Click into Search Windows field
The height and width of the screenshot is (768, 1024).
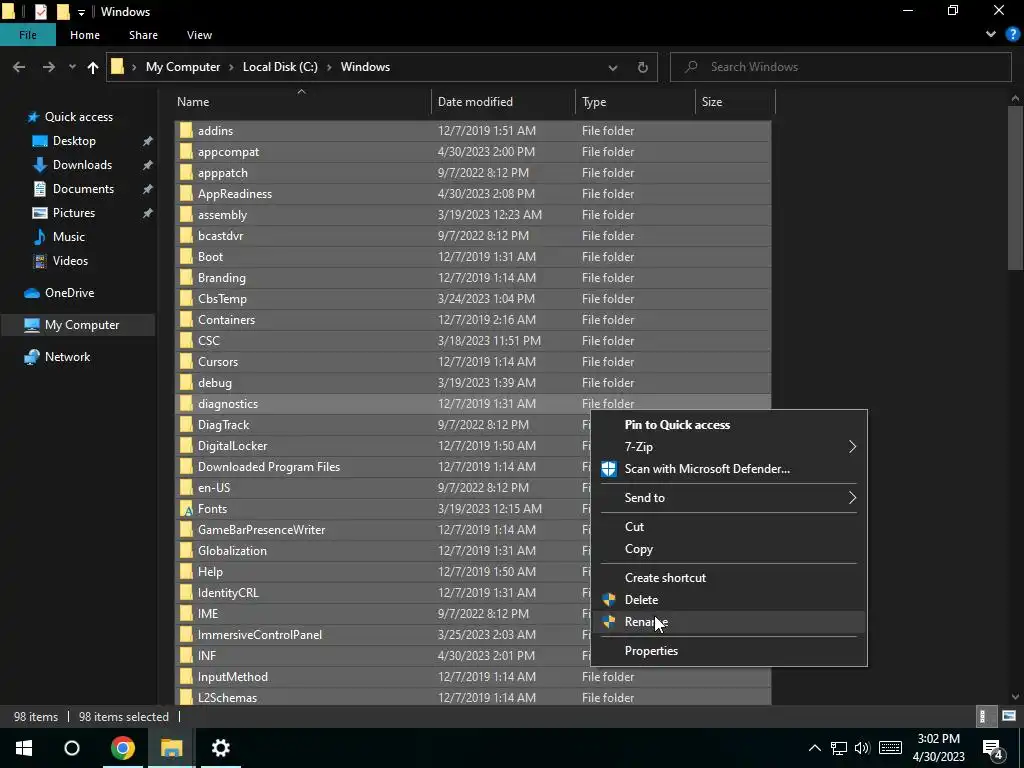click(840, 67)
